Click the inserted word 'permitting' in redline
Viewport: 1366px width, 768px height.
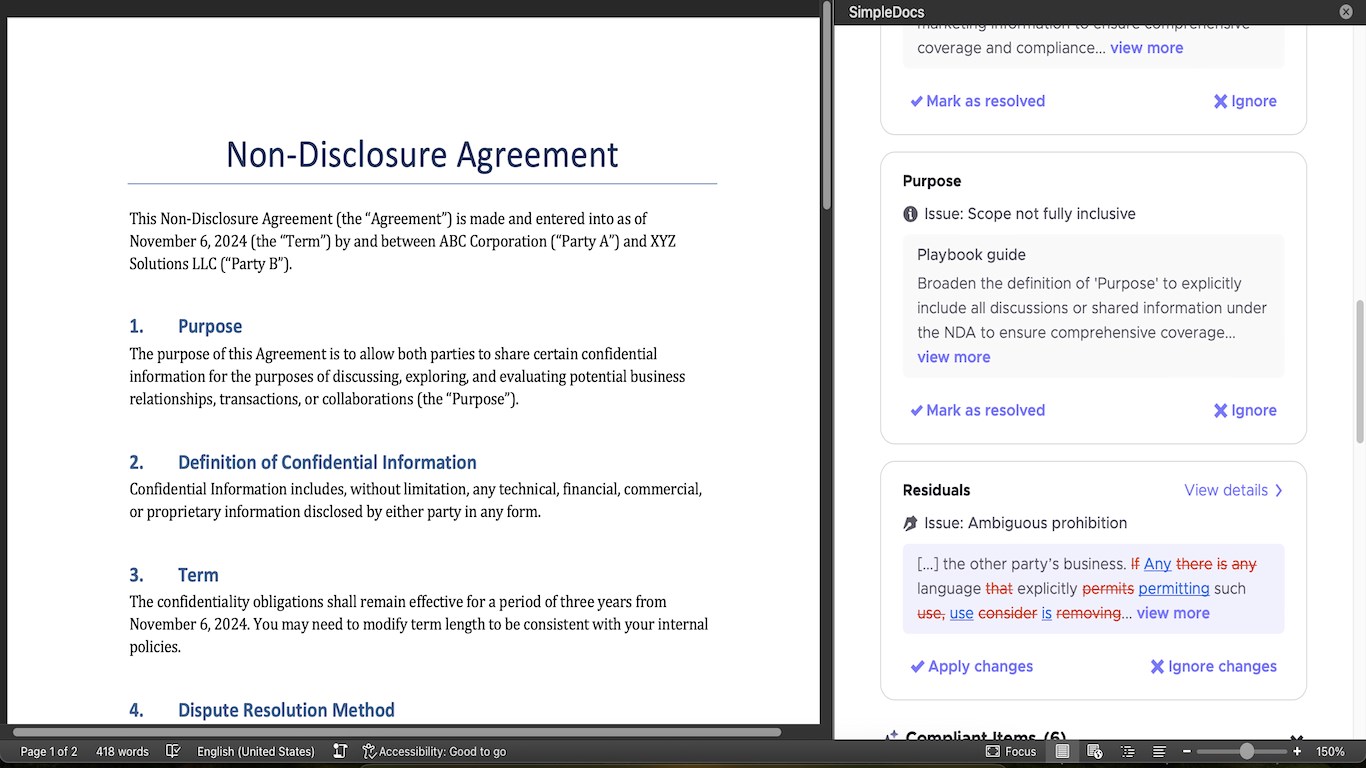click(1174, 588)
